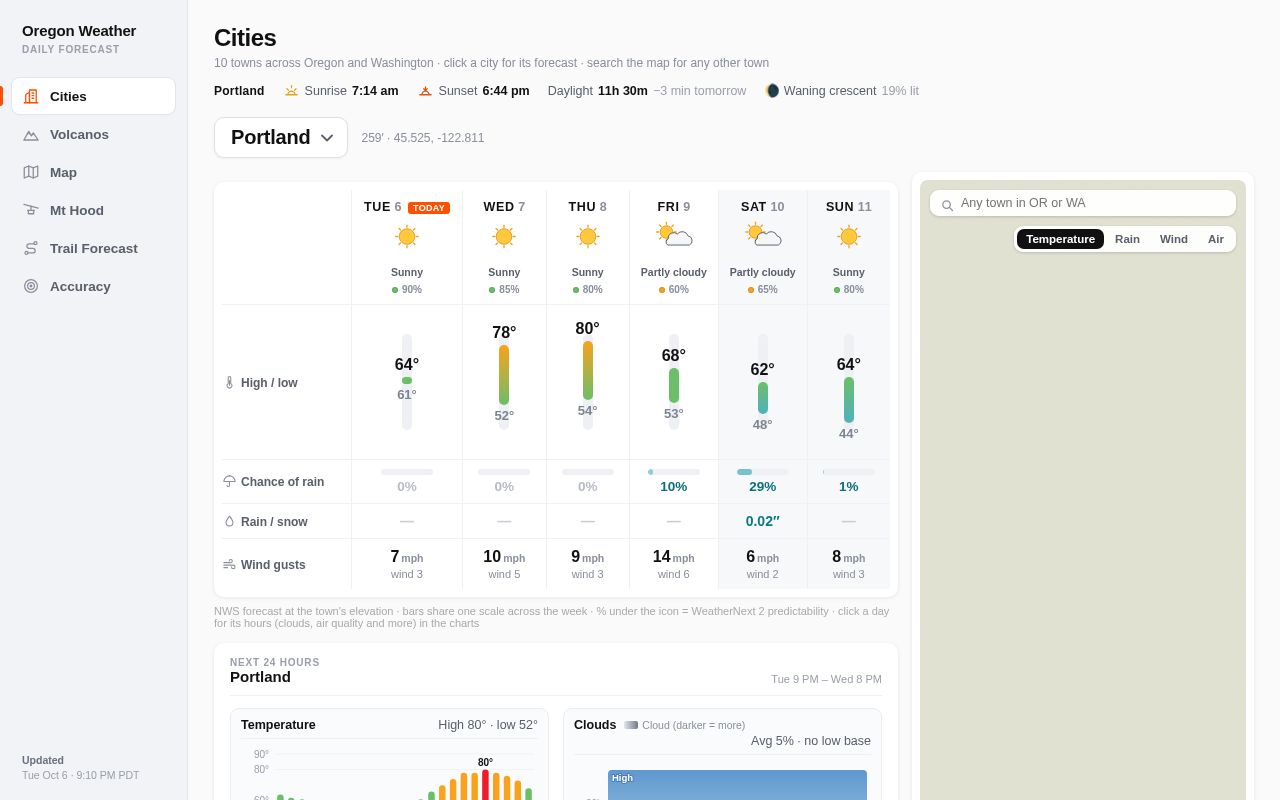This screenshot has height=800, width=1280.
Task: Click the Updated timestamp text
Action: 81,775
